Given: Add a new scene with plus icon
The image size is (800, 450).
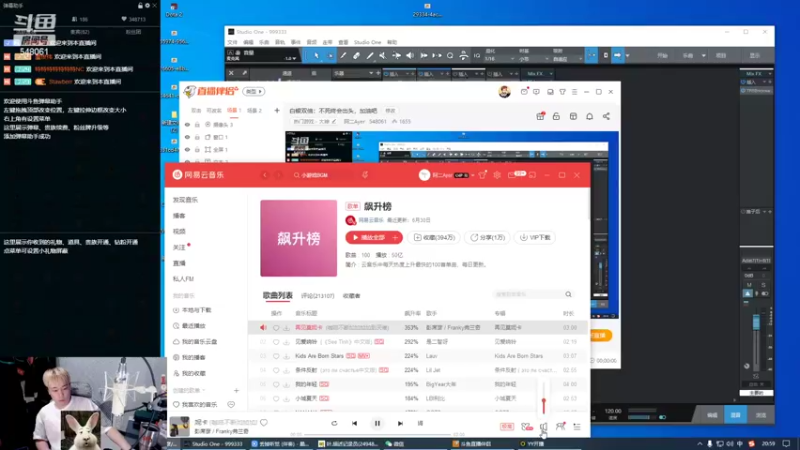Looking at the screenshot, I should [x=277, y=110].
